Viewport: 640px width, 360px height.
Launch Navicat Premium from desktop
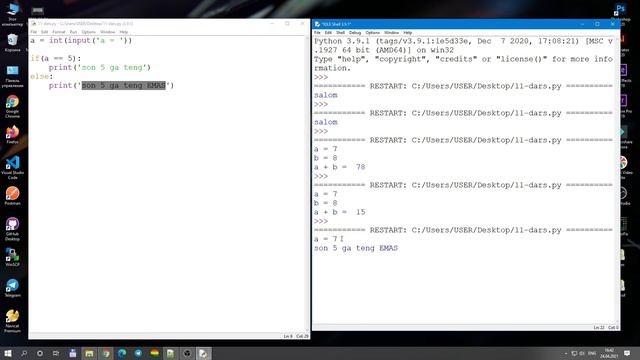click(12, 320)
